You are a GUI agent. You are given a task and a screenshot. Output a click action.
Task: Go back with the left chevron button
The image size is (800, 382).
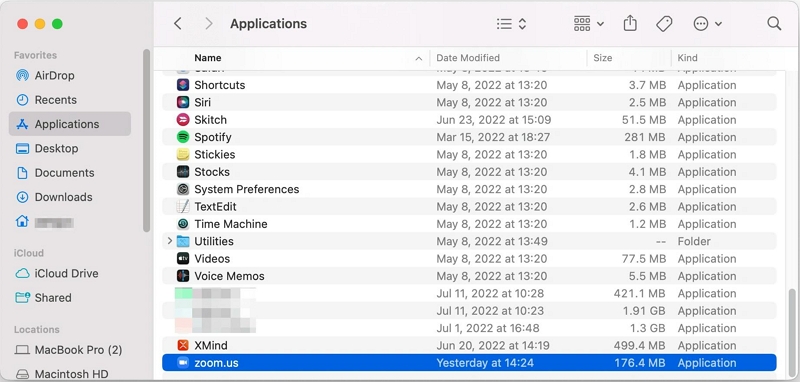(178, 23)
